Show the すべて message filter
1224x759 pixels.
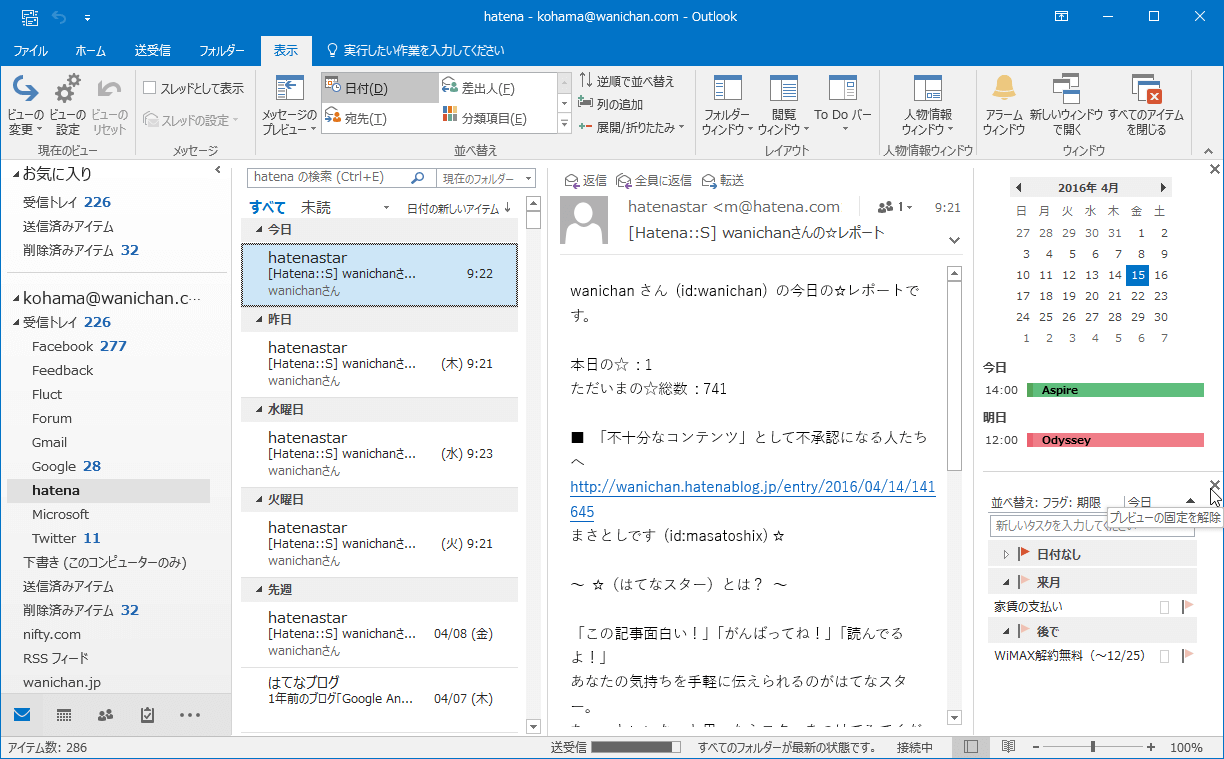[x=267, y=208]
